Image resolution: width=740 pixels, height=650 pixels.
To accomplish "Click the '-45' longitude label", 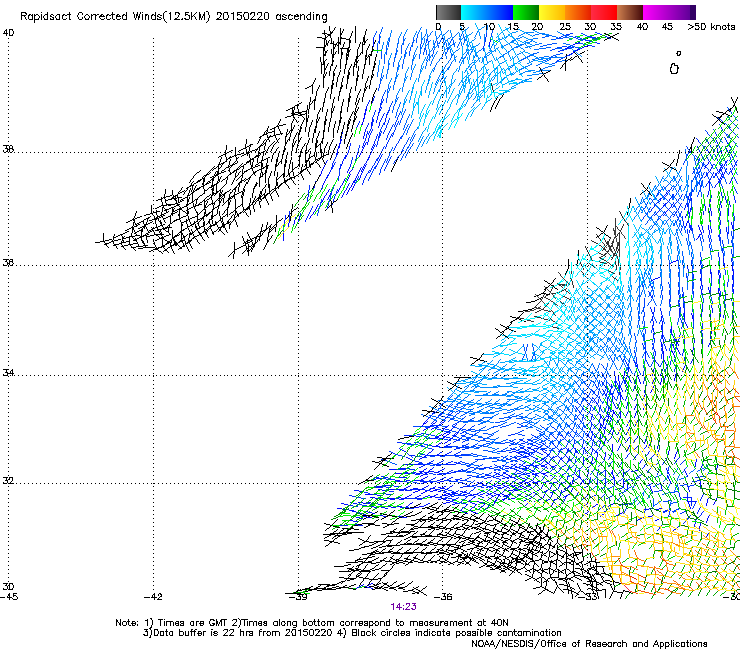I will click(9, 597).
